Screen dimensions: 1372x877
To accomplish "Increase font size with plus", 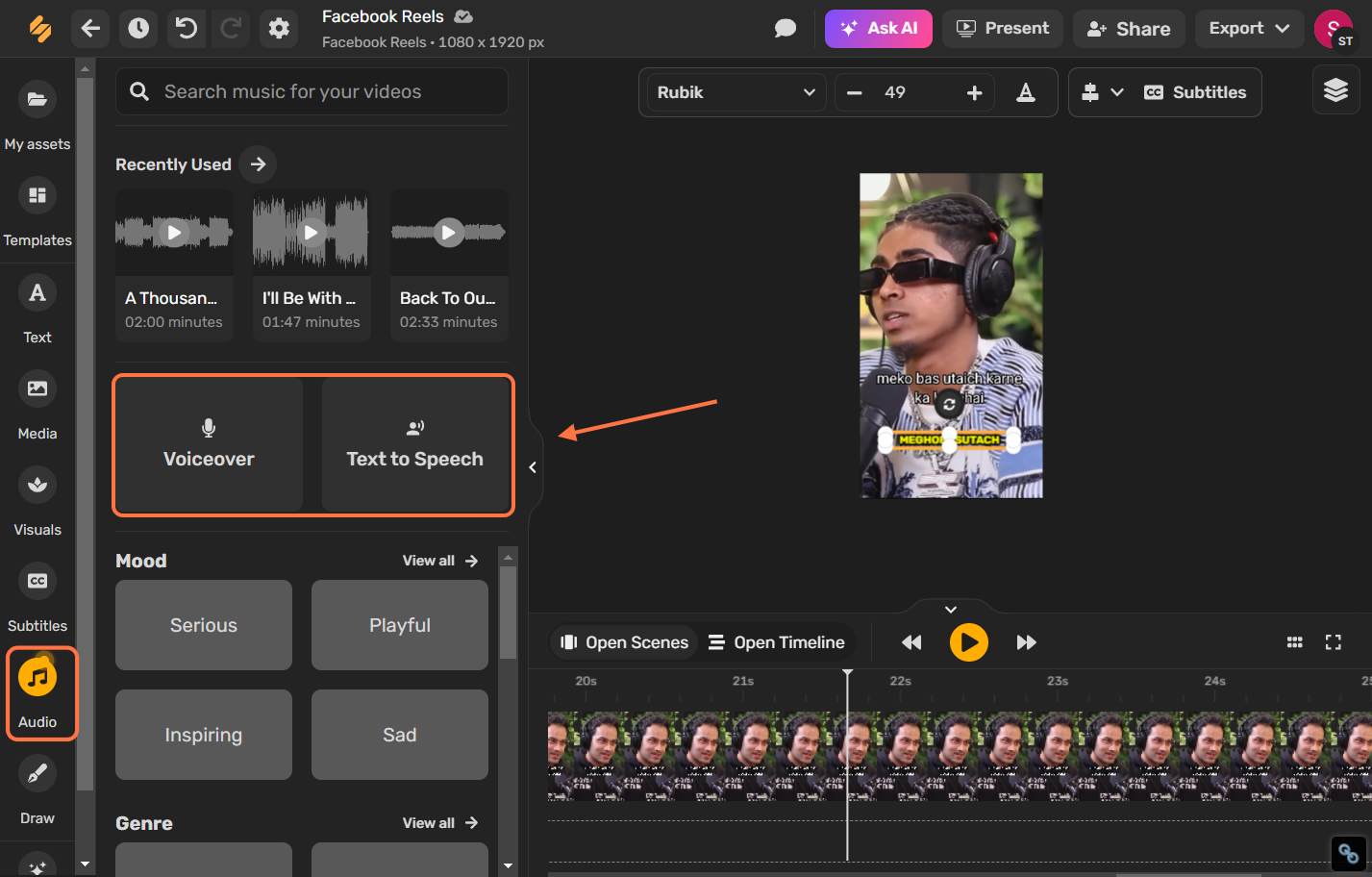I will click(975, 92).
